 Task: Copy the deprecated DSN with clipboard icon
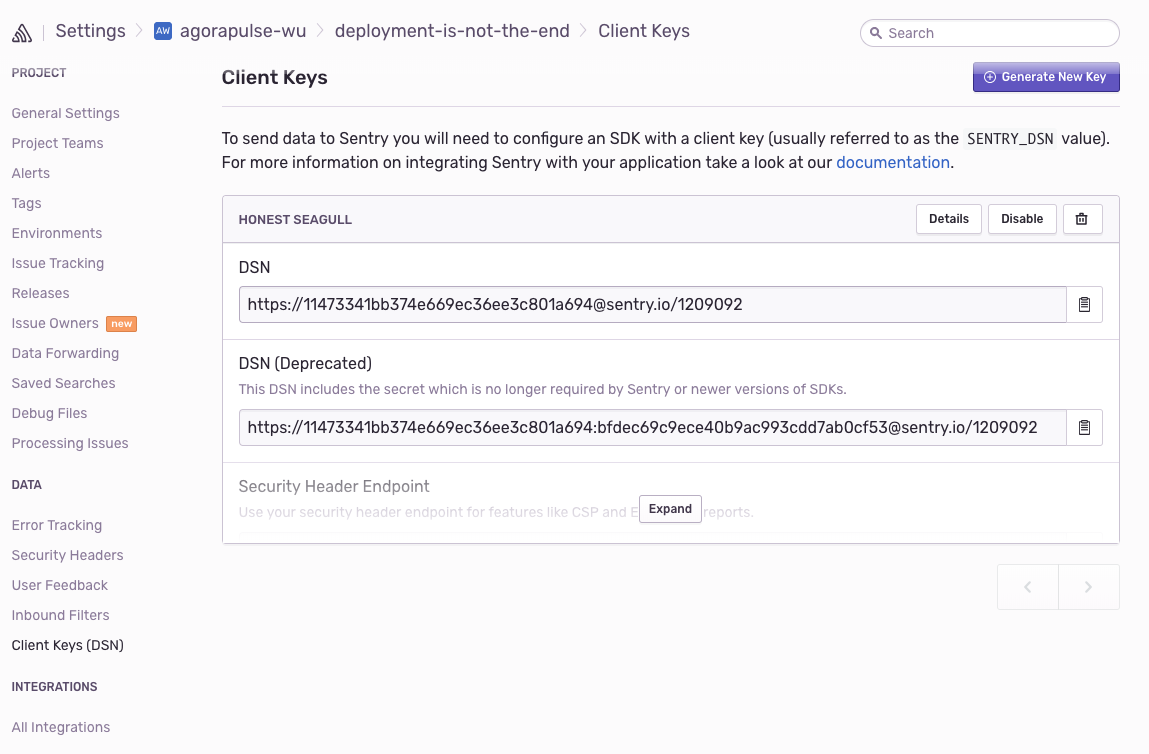click(x=1085, y=427)
